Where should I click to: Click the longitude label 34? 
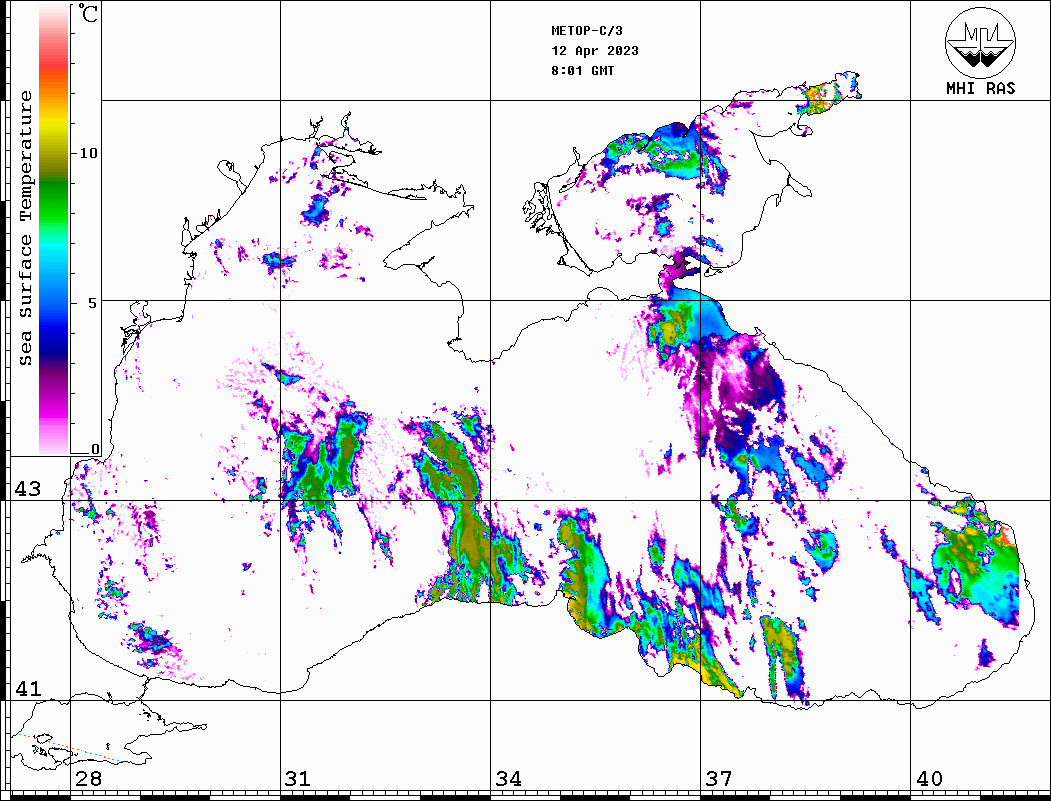509,779
